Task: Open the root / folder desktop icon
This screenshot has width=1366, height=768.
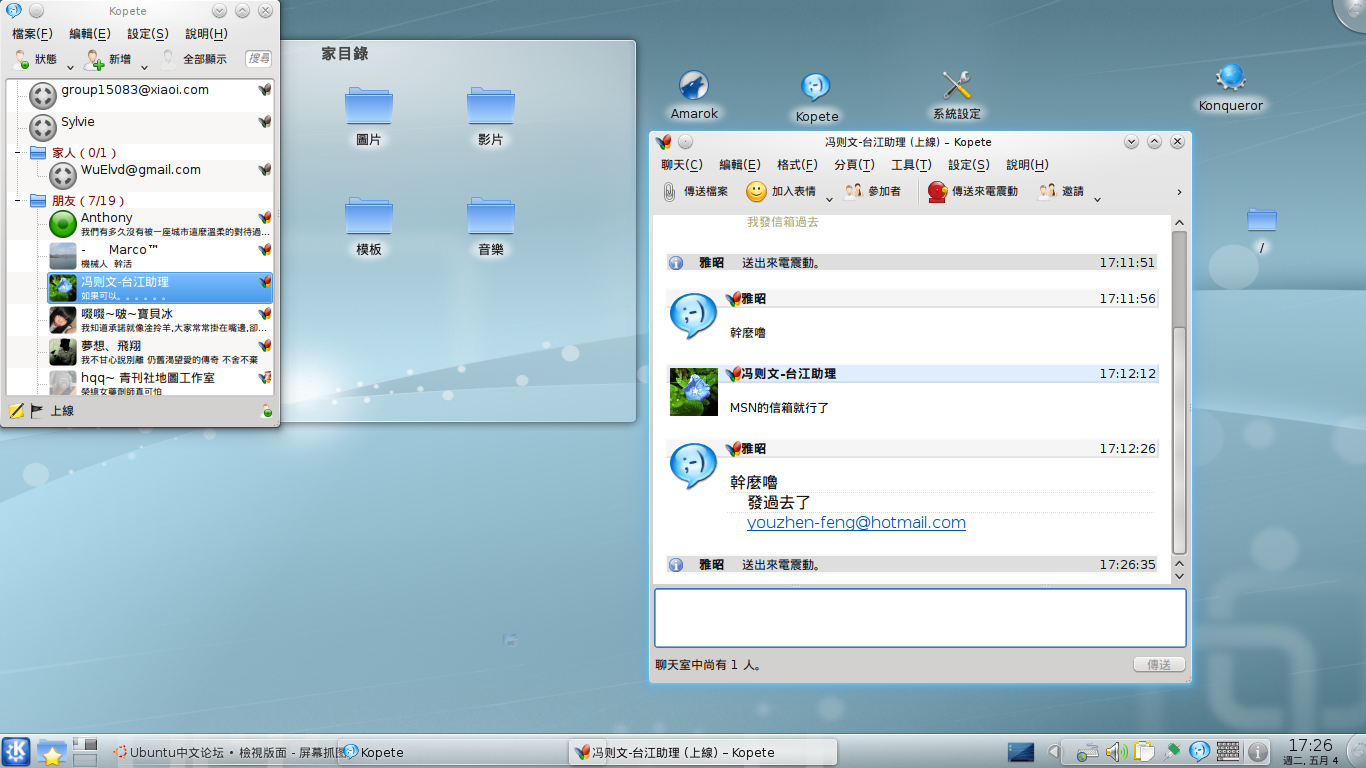Action: [x=1262, y=231]
